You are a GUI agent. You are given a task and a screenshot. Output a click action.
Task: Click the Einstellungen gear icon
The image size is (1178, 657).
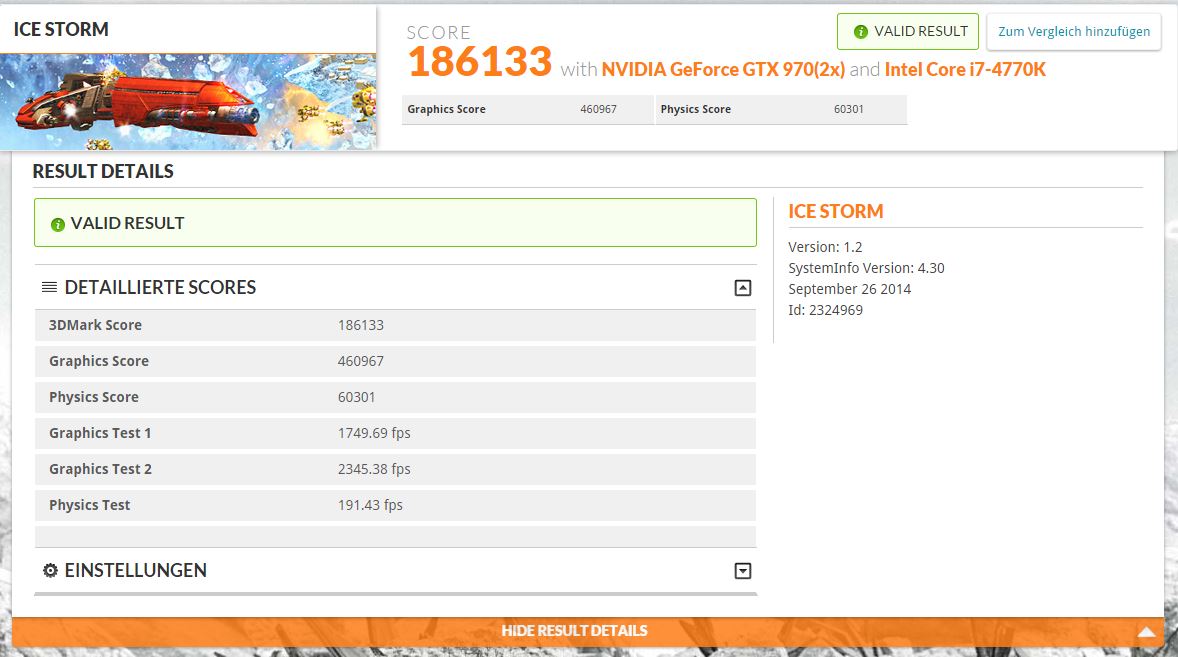pos(50,571)
